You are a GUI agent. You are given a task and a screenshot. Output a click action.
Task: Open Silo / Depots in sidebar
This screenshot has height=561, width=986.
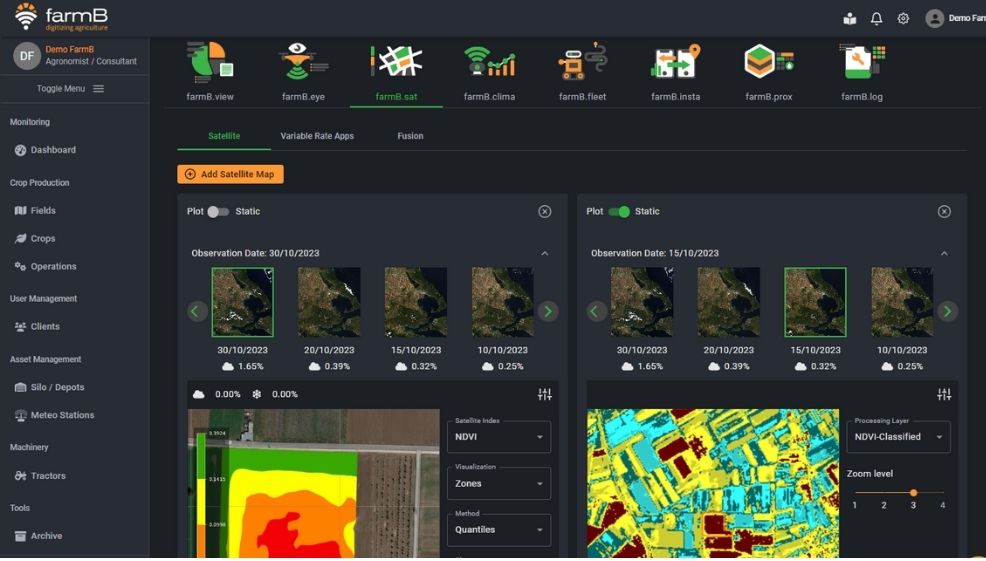click(49, 387)
